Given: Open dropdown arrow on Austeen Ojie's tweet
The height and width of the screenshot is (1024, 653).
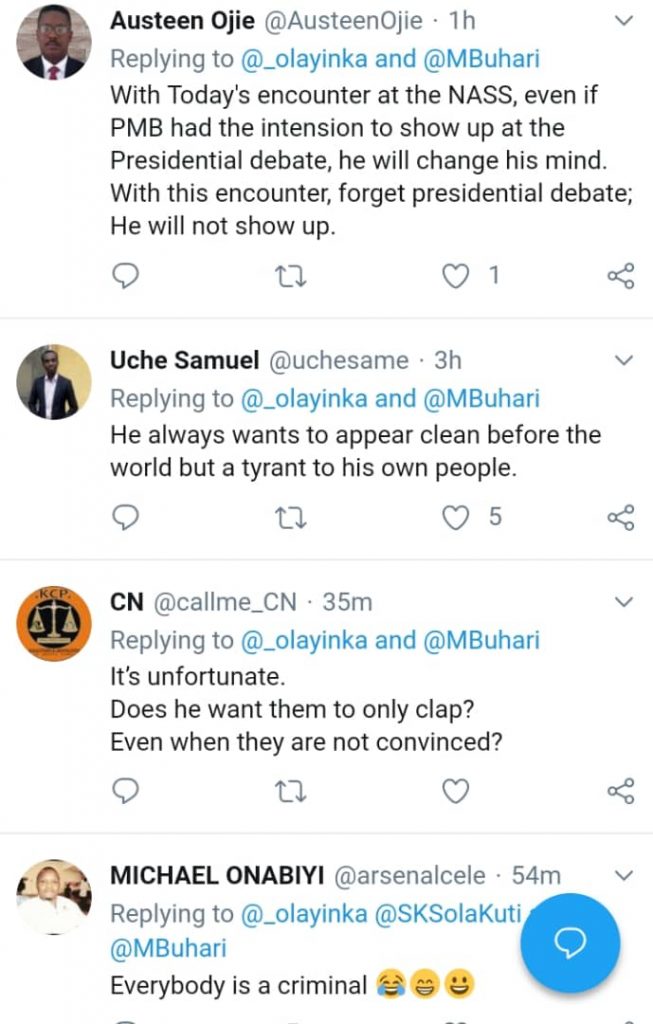Looking at the screenshot, I should click(624, 20).
